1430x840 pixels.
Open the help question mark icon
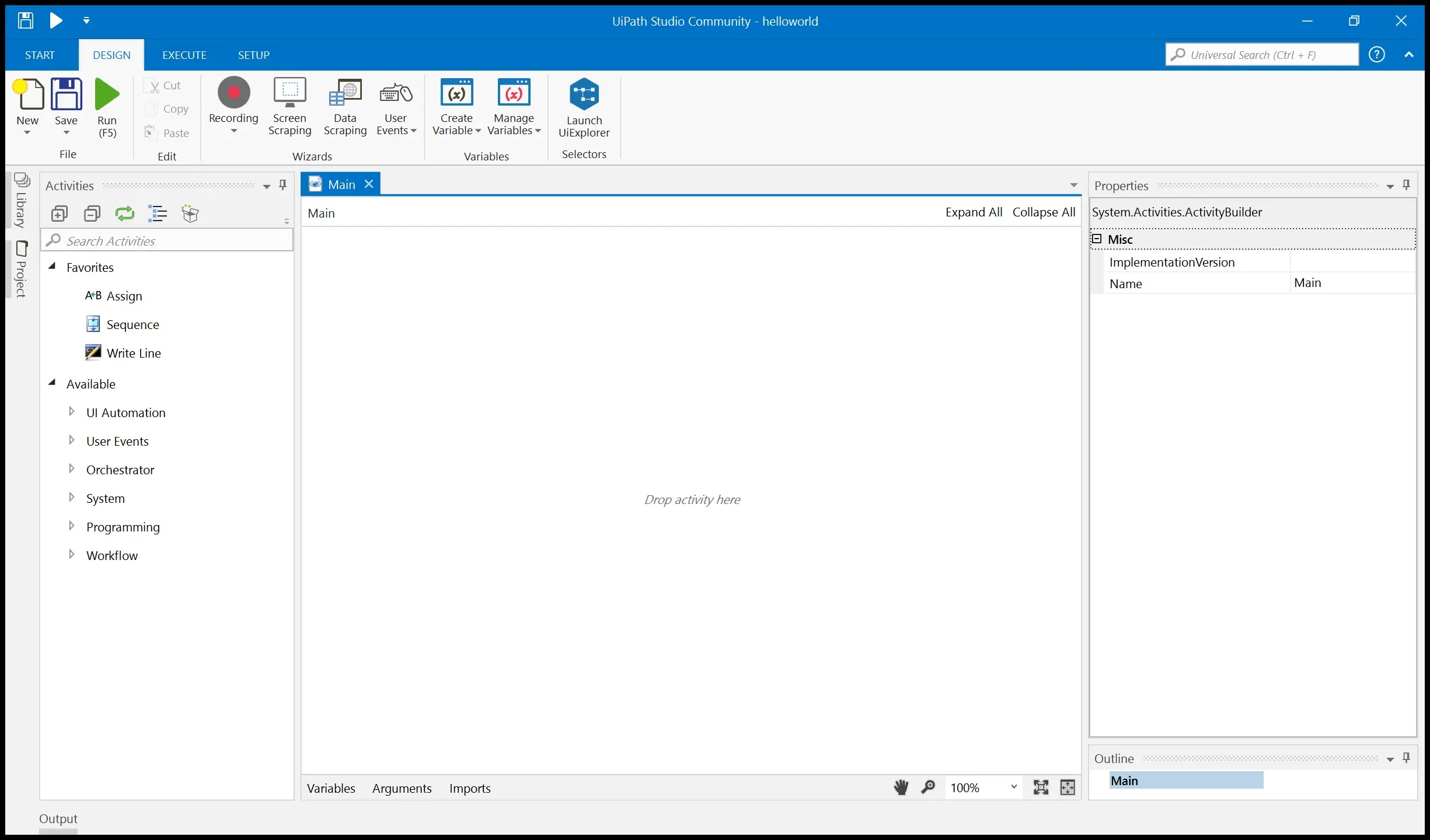1377,54
